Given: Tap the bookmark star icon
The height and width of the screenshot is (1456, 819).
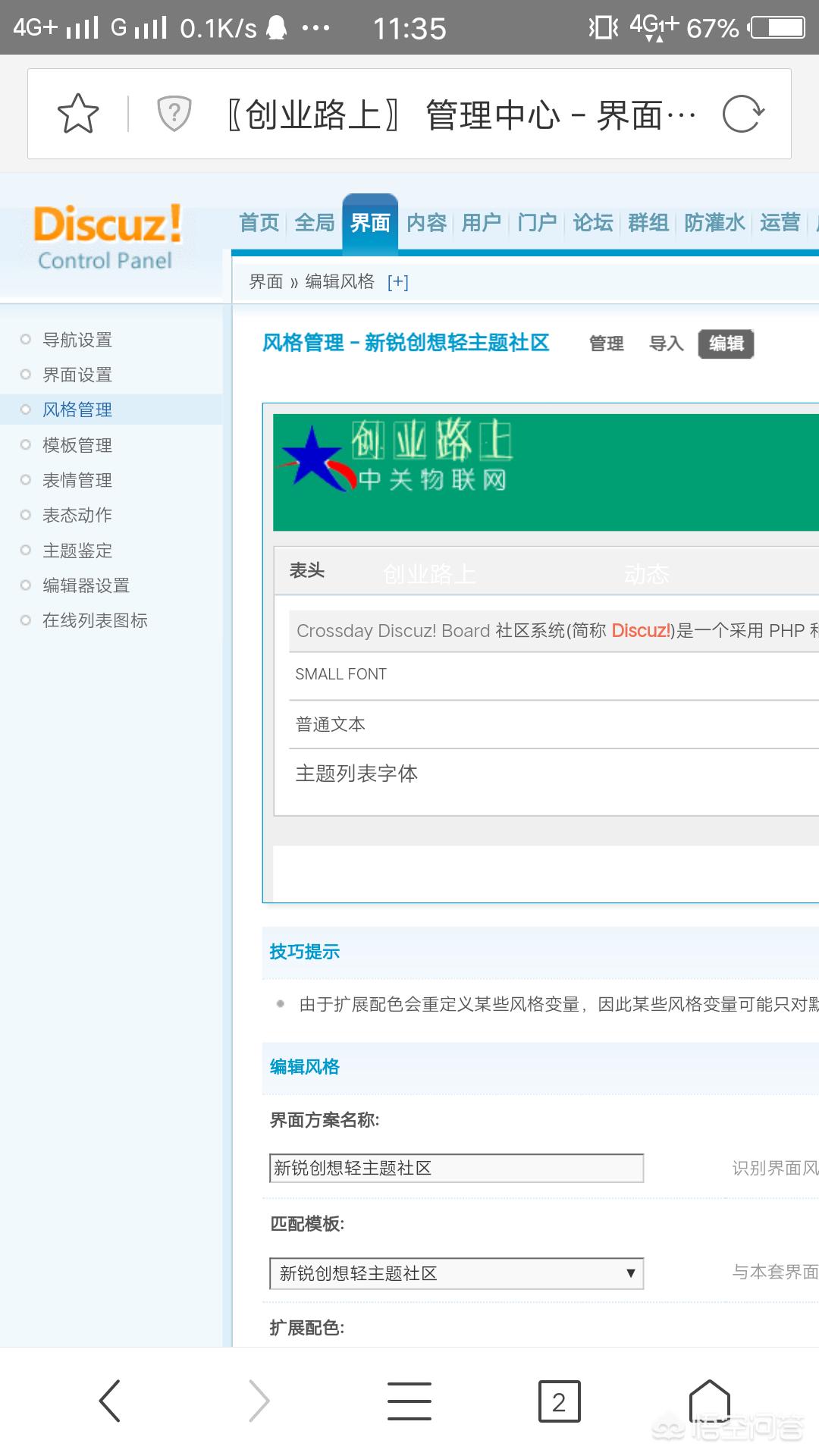Looking at the screenshot, I should [78, 114].
